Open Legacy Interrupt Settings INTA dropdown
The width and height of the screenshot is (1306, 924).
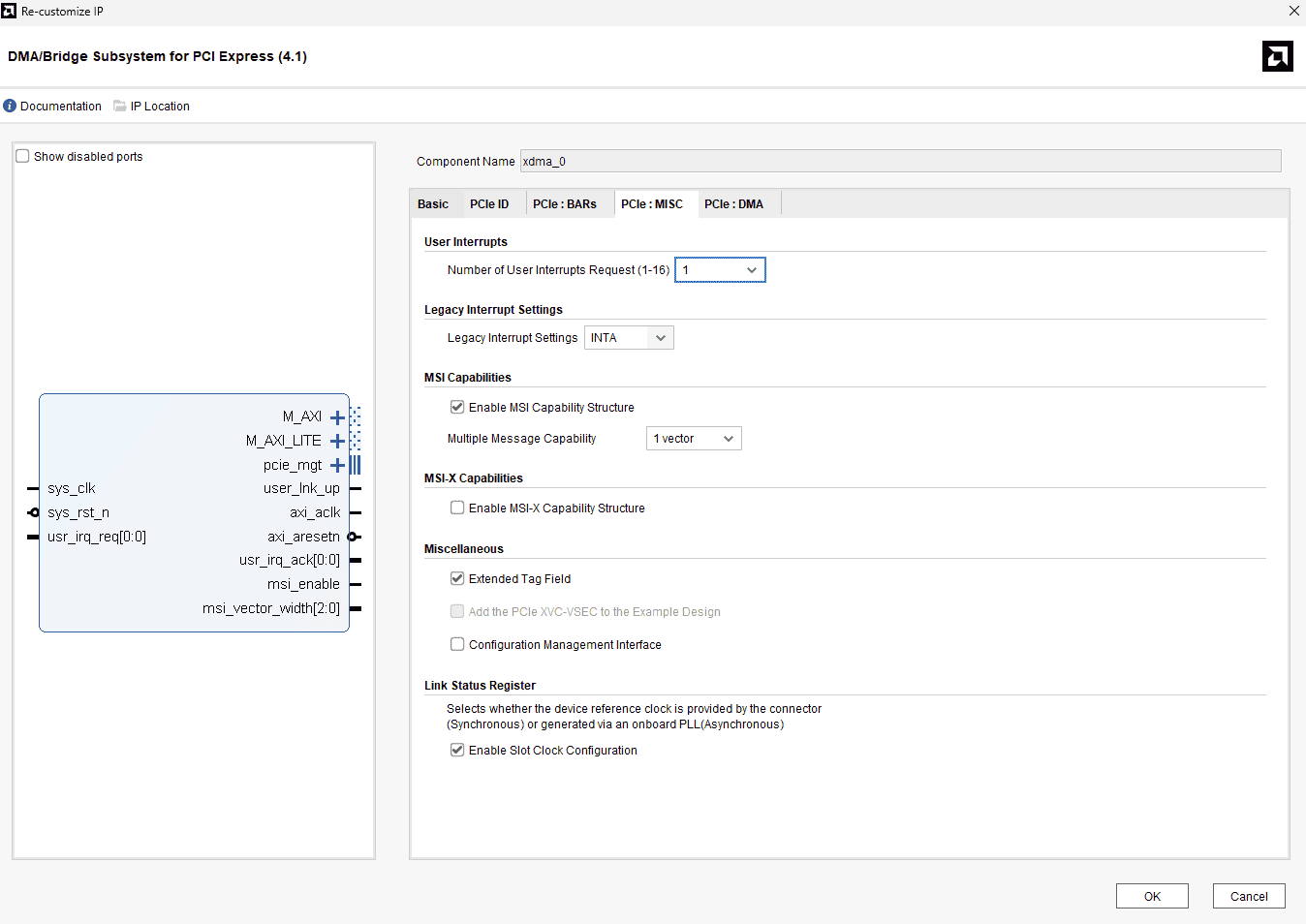pyautogui.click(x=629, y=338)
